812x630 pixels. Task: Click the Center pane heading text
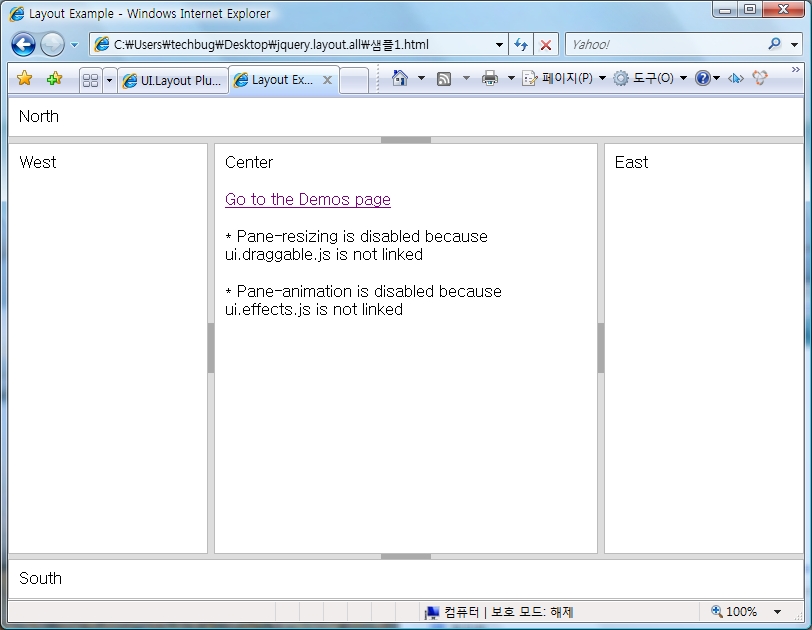249,162
